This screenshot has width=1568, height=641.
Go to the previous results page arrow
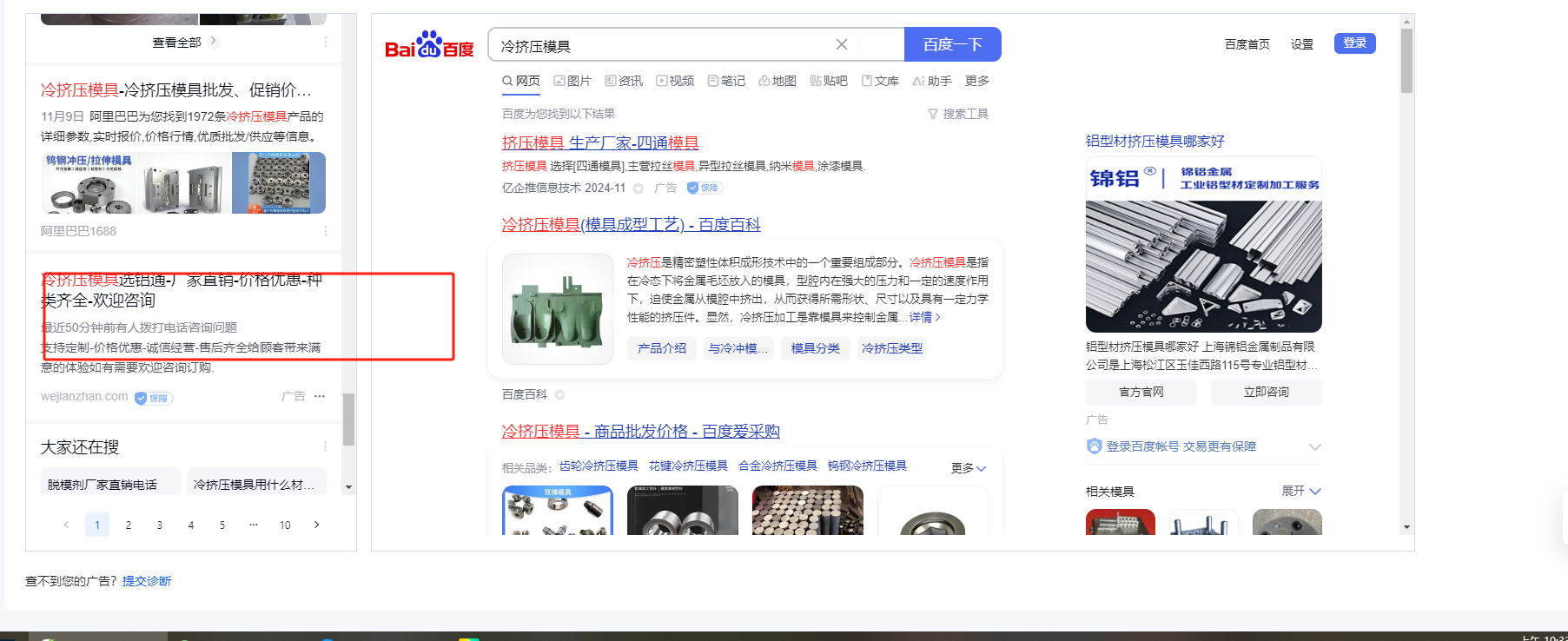tap(66, 525)
